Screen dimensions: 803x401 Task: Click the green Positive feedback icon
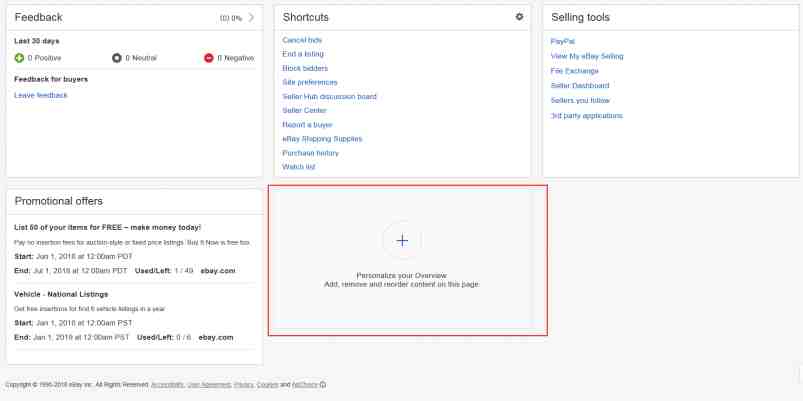point(19,58)
